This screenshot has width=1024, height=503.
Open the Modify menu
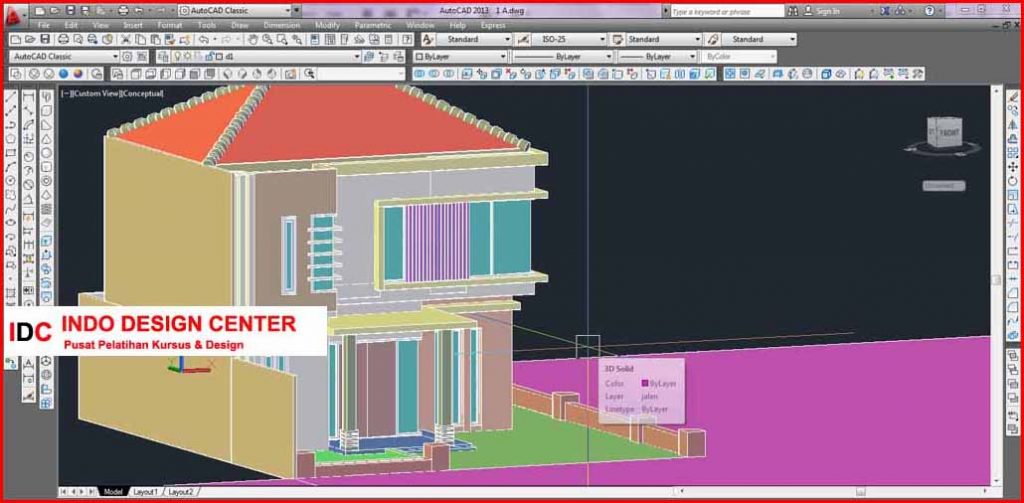tap(327, 25)
